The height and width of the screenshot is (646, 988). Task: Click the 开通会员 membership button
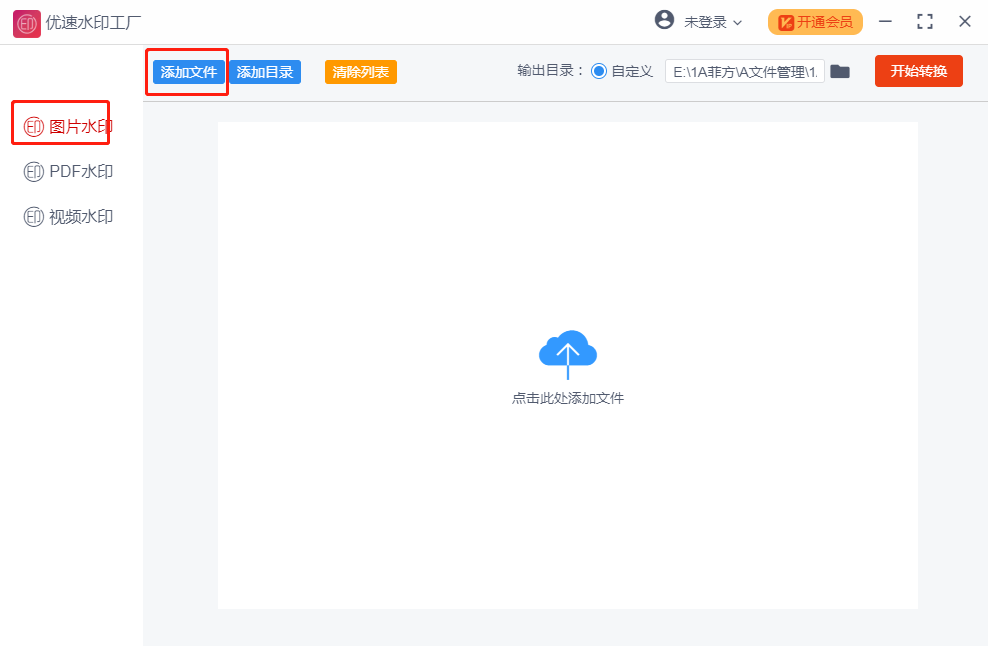tap(815, 22)
